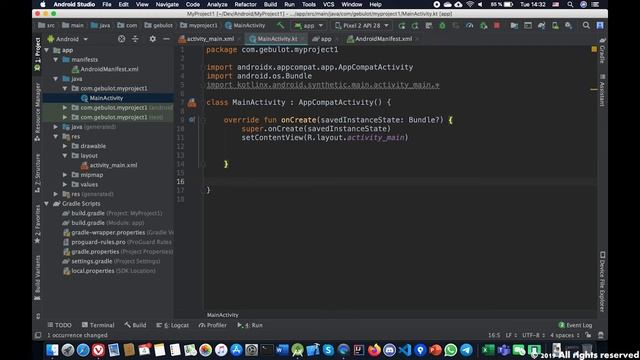Click the Run app icon in toolbar
This screenshot has height=360, width=640.
tap(402, 26)
